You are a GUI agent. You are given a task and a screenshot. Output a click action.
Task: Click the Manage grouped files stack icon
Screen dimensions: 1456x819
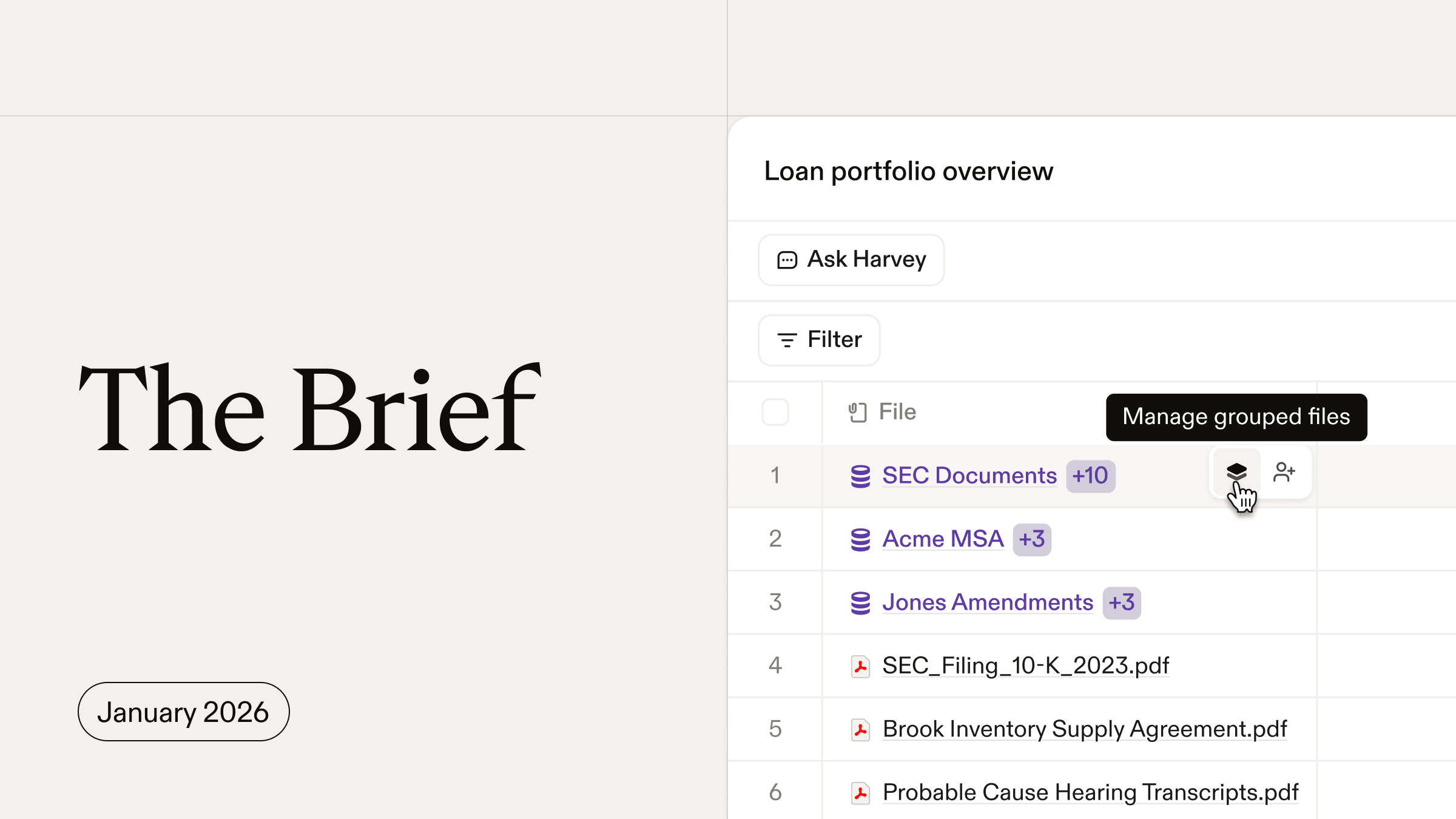tap(1236, 473)
